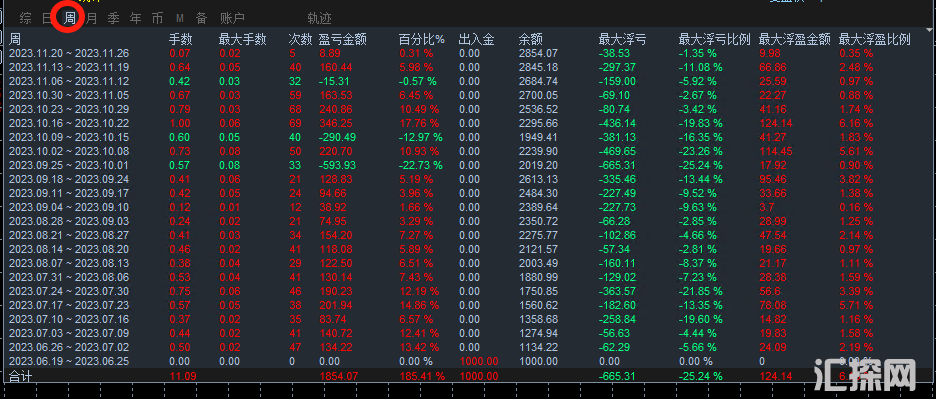The image size is (936, 399).
Task: Select the 2023.06.19 ~ 2023.06.25 row
Action: pyautogui.click(x=468, y=361)
